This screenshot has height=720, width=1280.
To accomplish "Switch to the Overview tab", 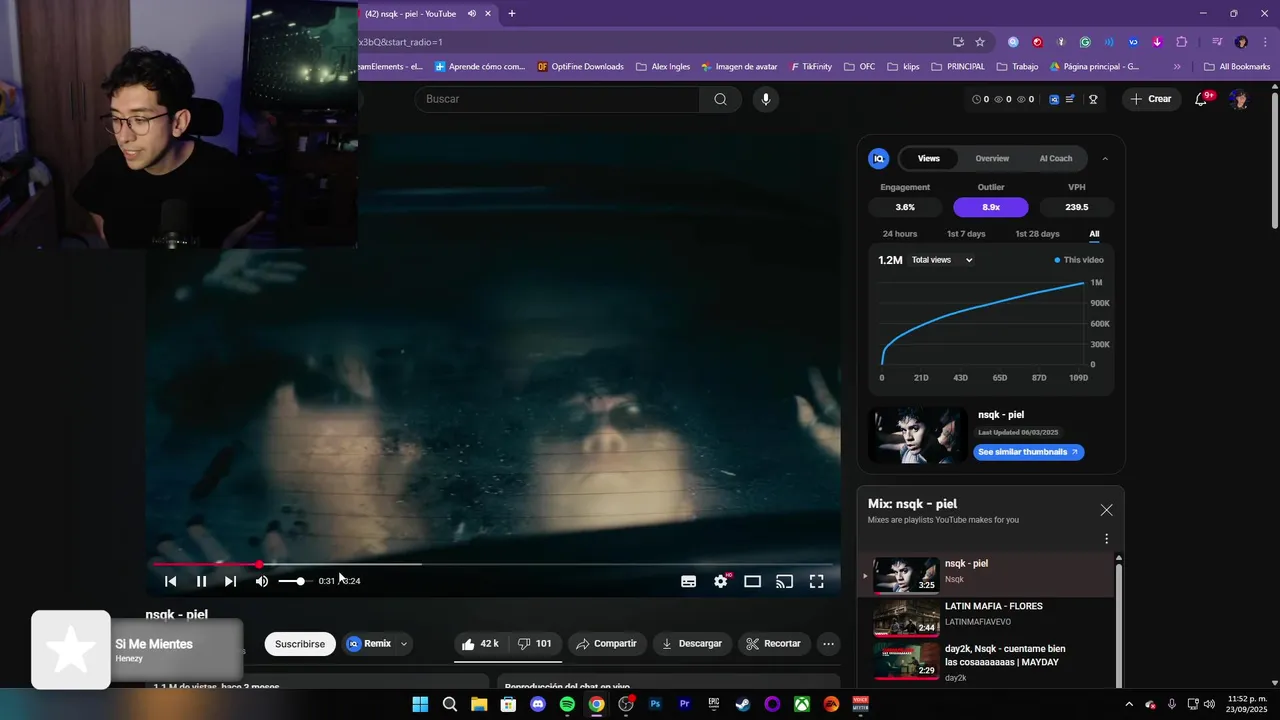I will click(992, 158).
